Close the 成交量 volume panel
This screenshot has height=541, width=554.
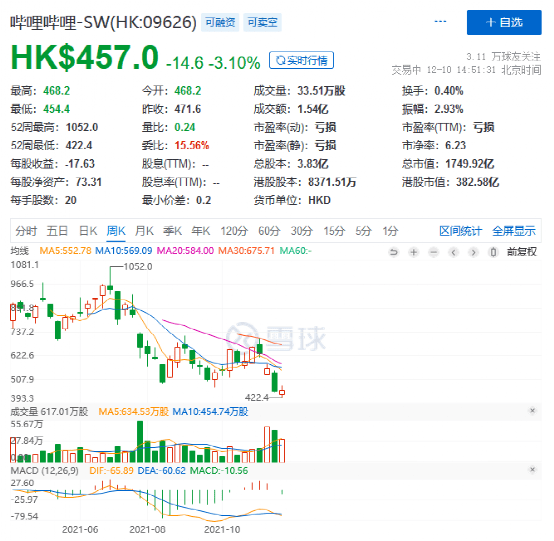(x=532, y=411)
